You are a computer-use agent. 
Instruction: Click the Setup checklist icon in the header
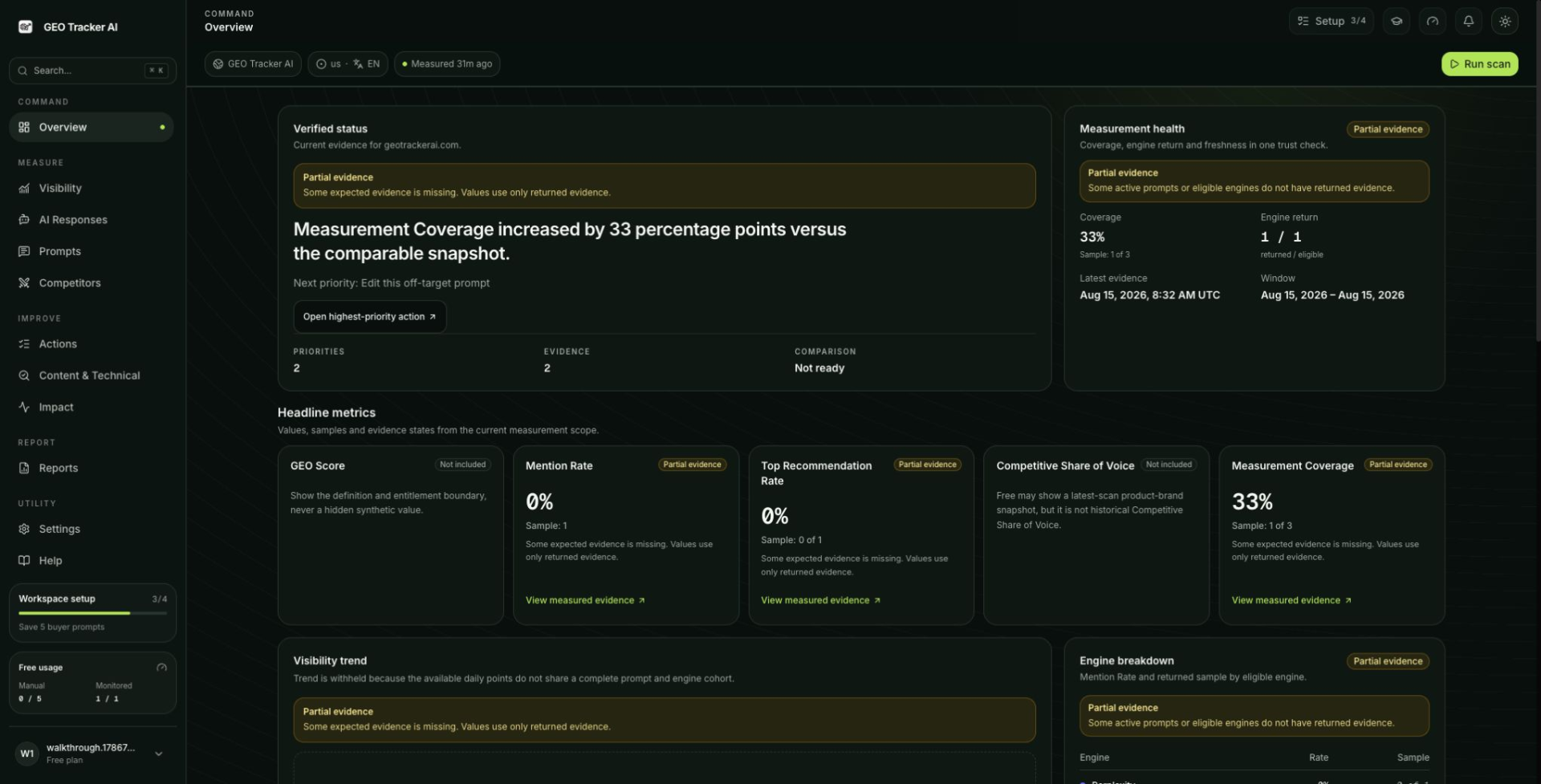1303,21
